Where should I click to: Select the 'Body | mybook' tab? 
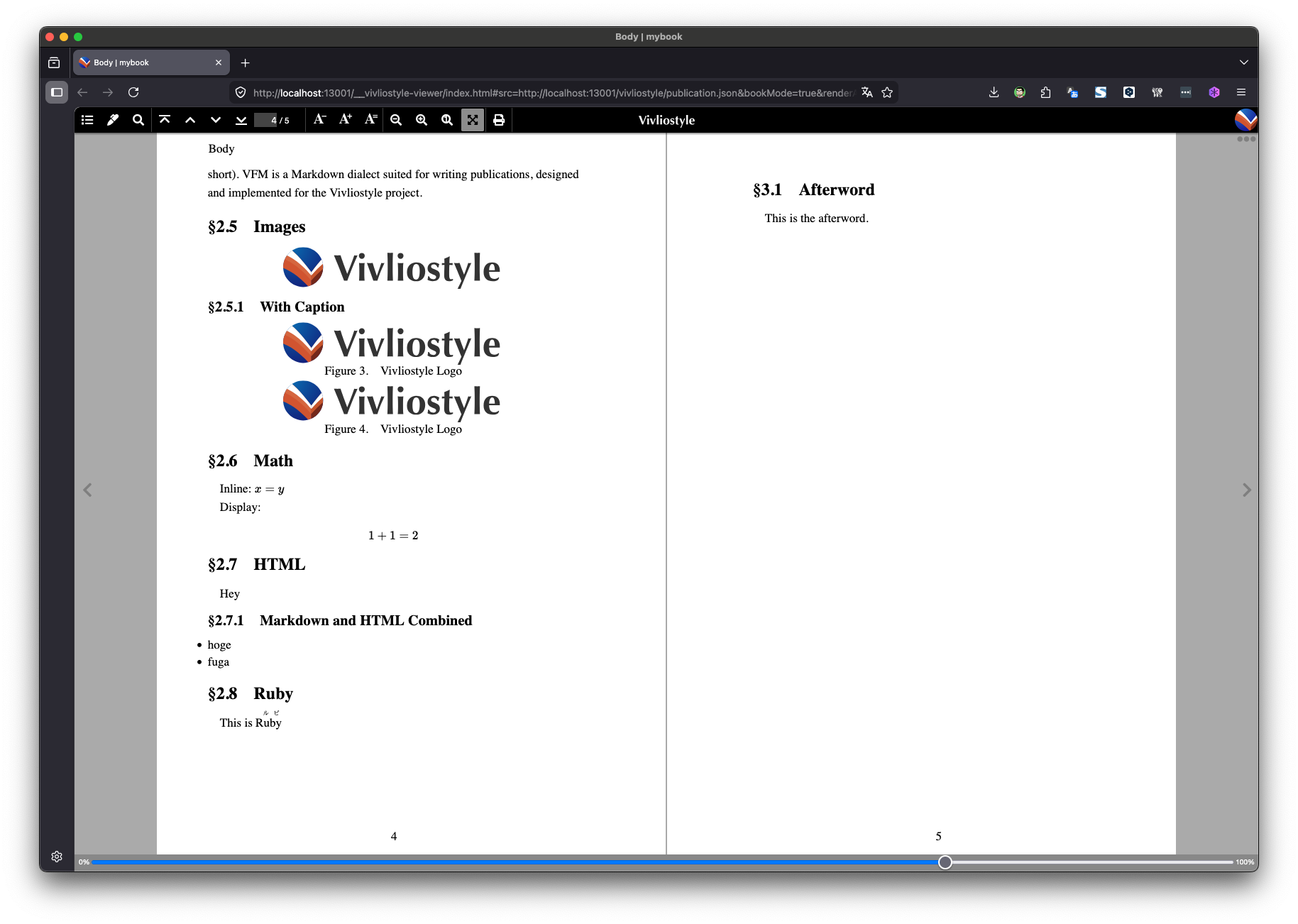tap(151, 62)
